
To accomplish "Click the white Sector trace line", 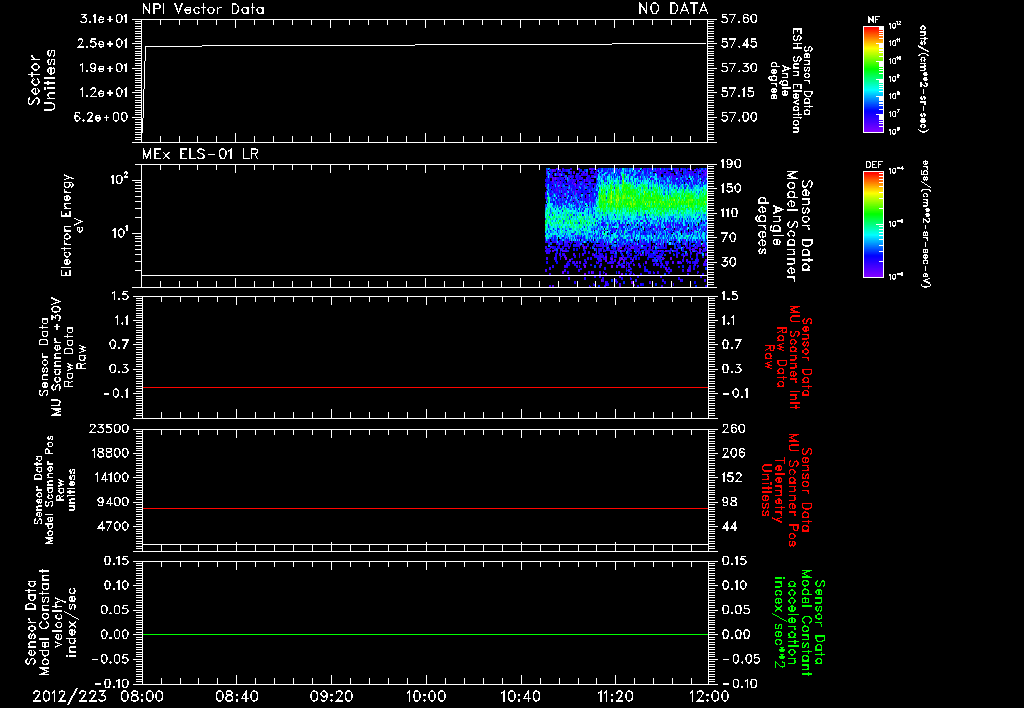I will [x=424, y=45].
